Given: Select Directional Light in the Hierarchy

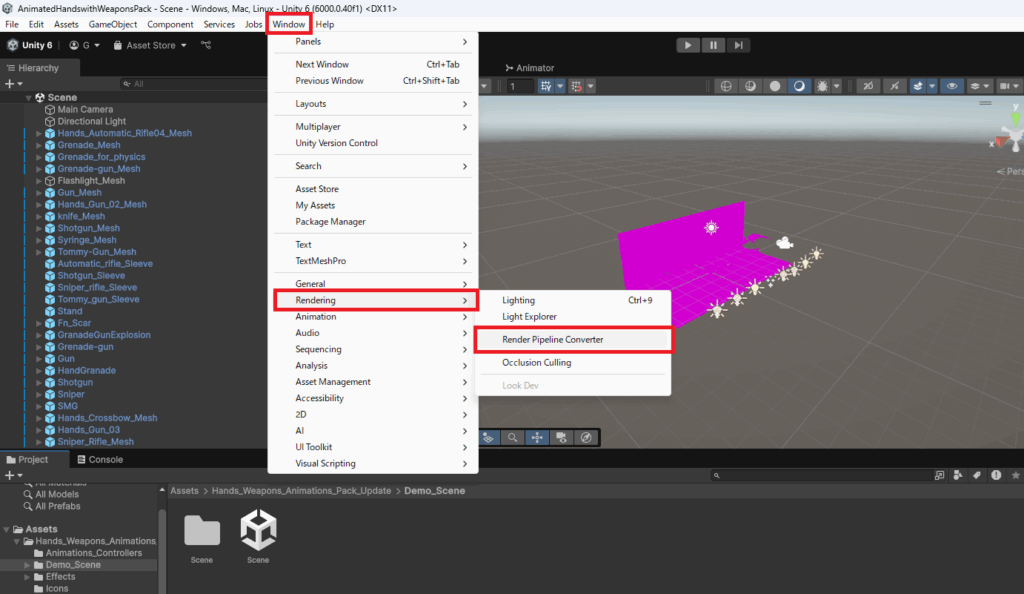Looking at the screenshot, I should 91,121.
